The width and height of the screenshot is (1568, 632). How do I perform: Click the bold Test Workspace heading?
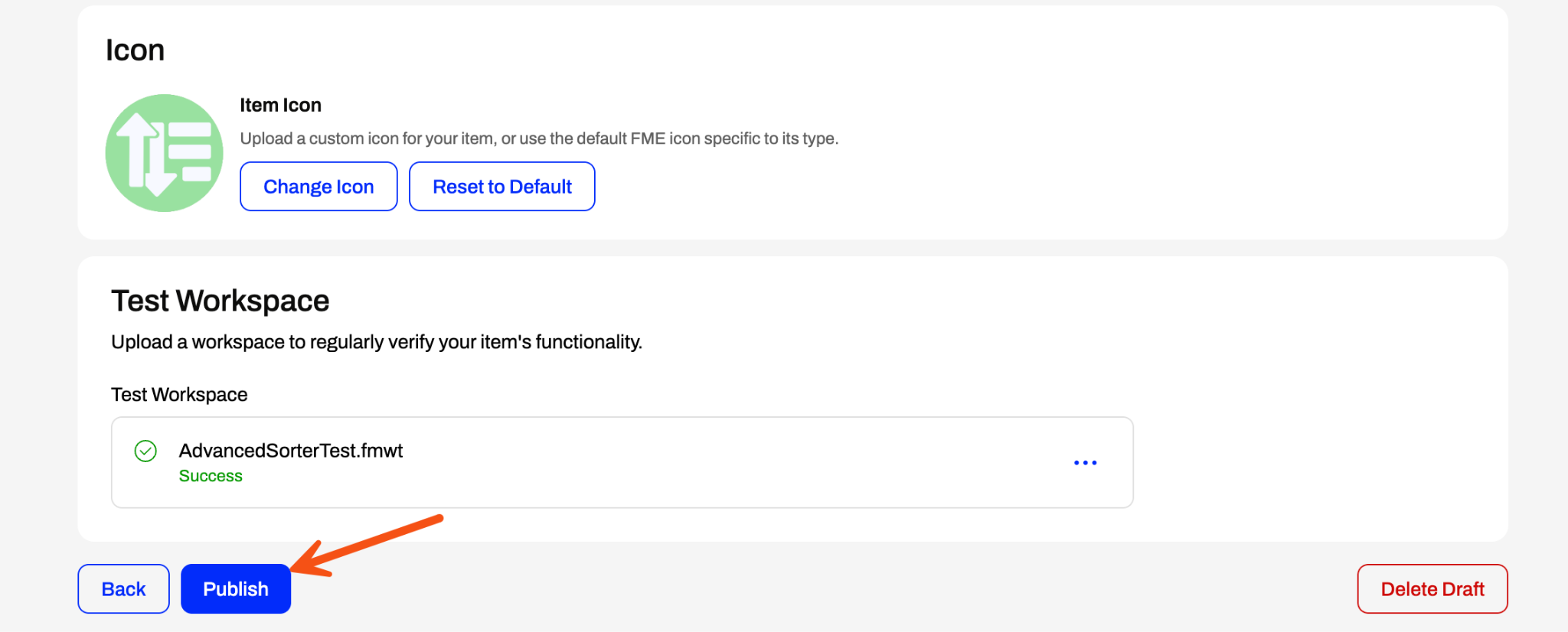pos(220,301)
